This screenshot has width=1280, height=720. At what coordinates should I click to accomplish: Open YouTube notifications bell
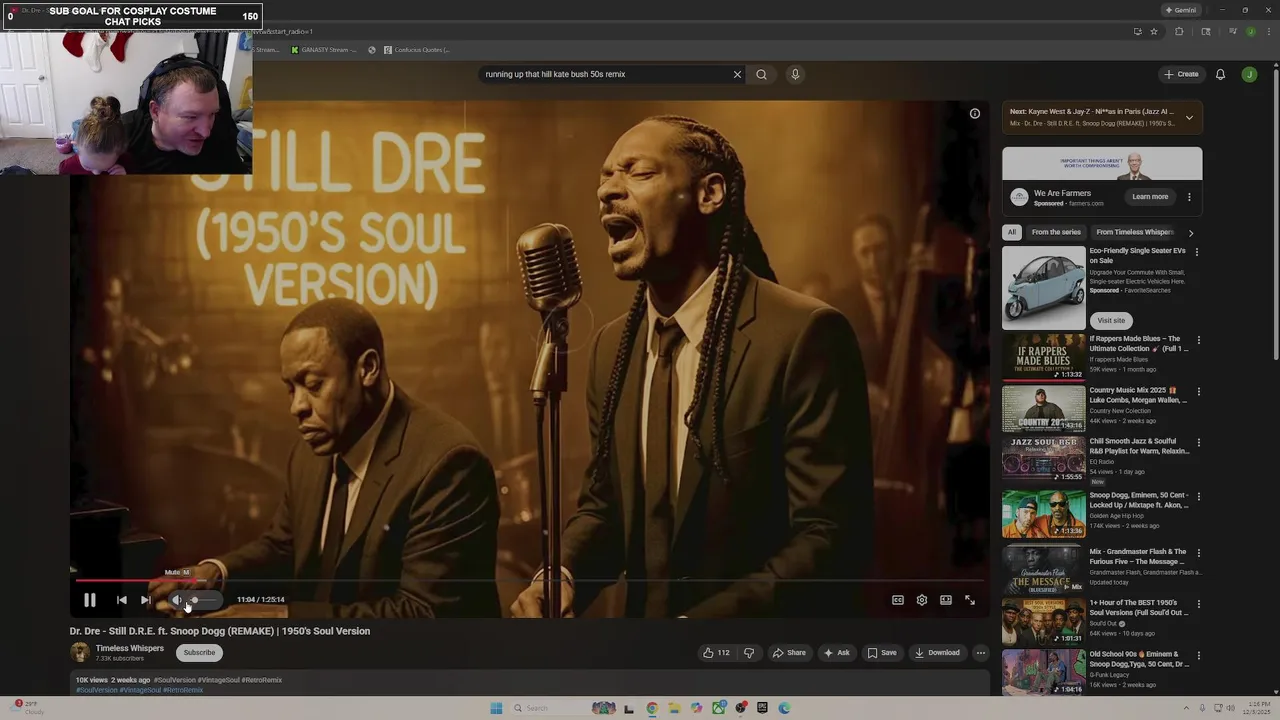pyautogui.click(x=1220, y=74)
